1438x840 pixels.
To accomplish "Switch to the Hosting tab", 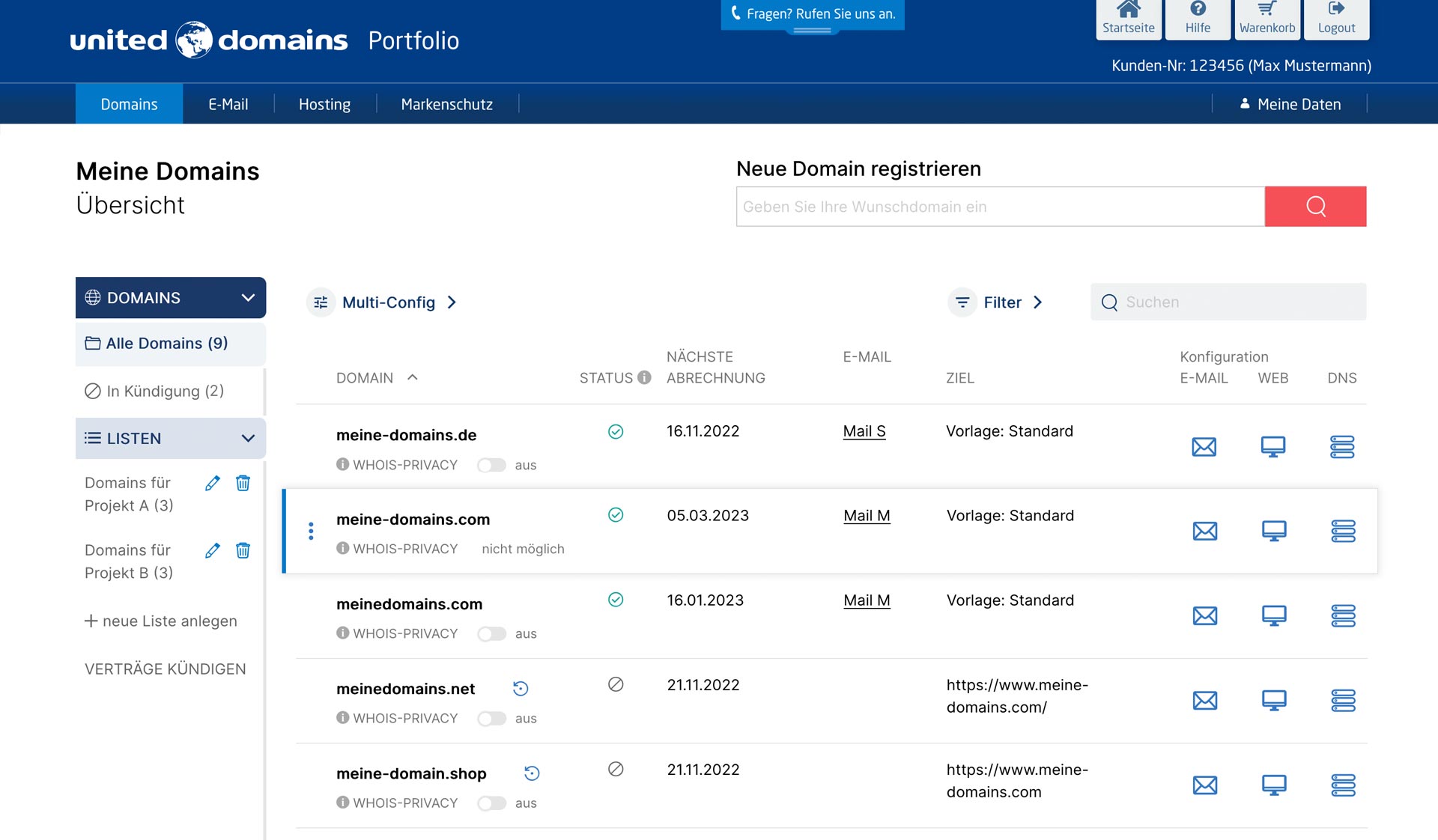I will point(324,104).
